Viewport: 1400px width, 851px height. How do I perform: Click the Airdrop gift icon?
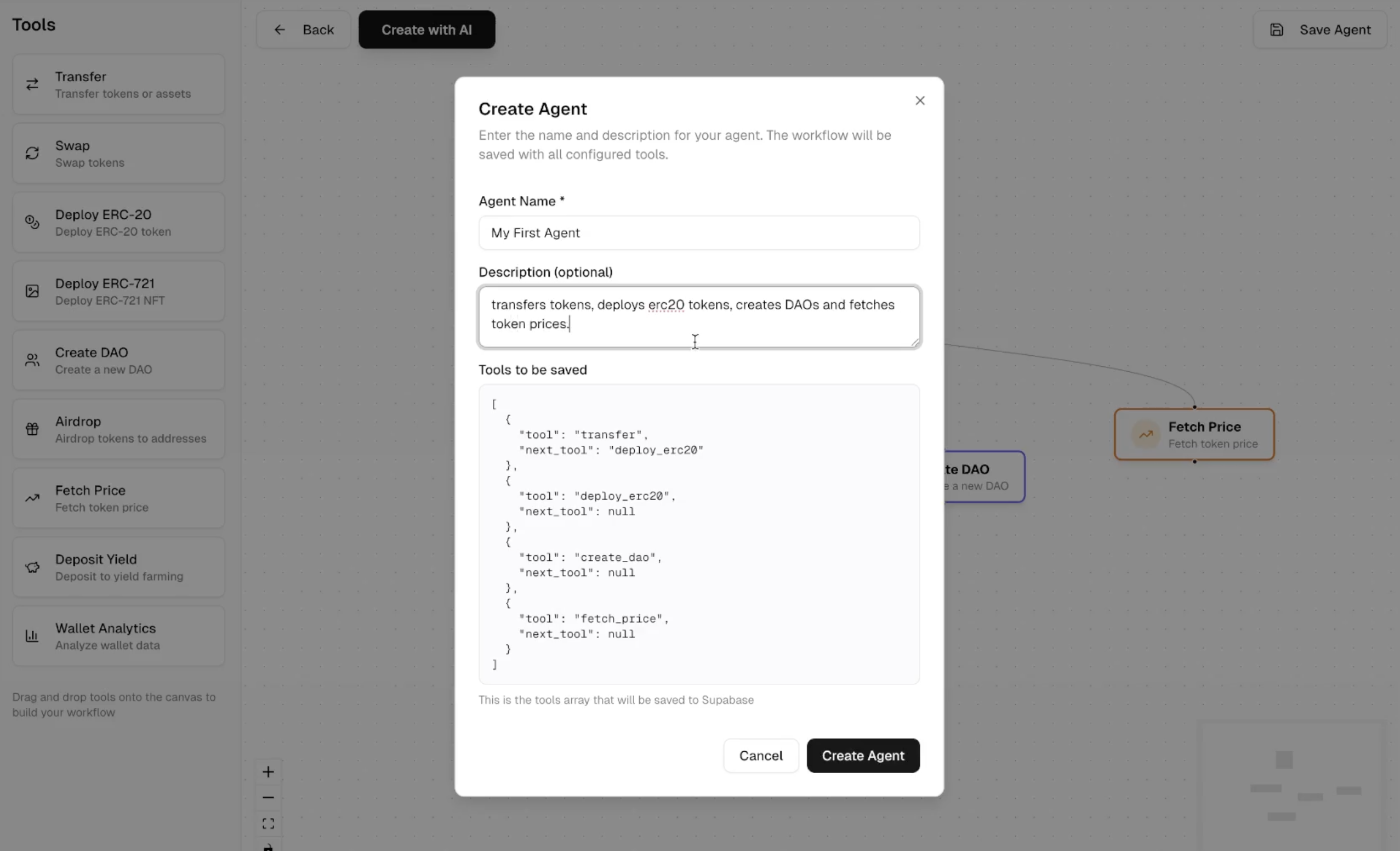32,429
